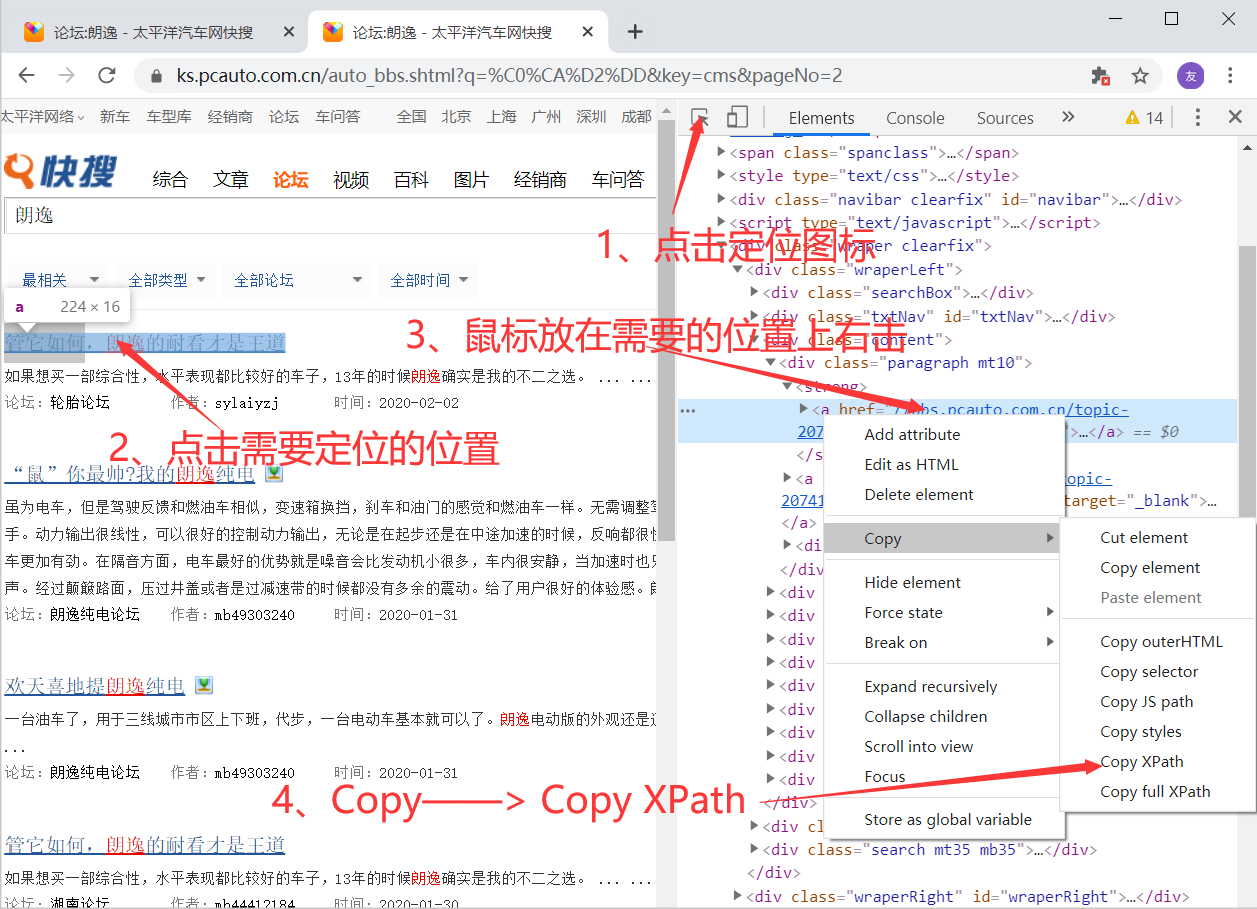The width and height of the screenshot is (1257, 909).
Task: Select Copy outerHTML
Action: click(1161, 641)
